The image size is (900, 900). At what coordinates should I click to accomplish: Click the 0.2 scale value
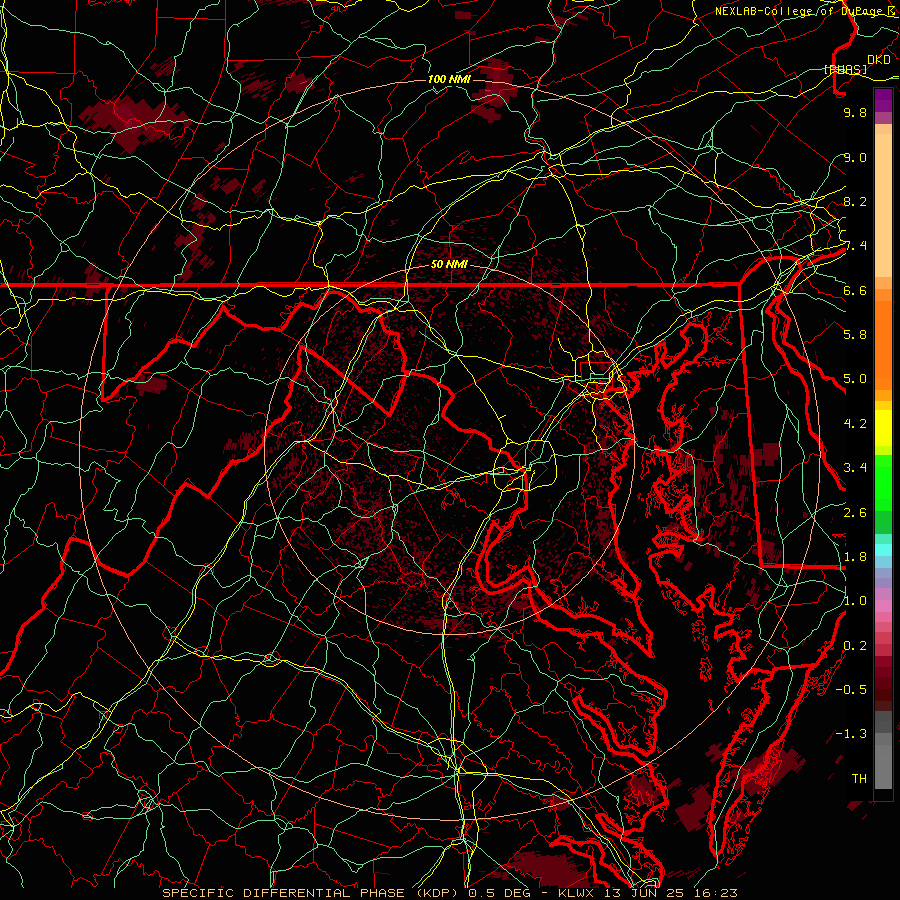[x=855, y=646]
